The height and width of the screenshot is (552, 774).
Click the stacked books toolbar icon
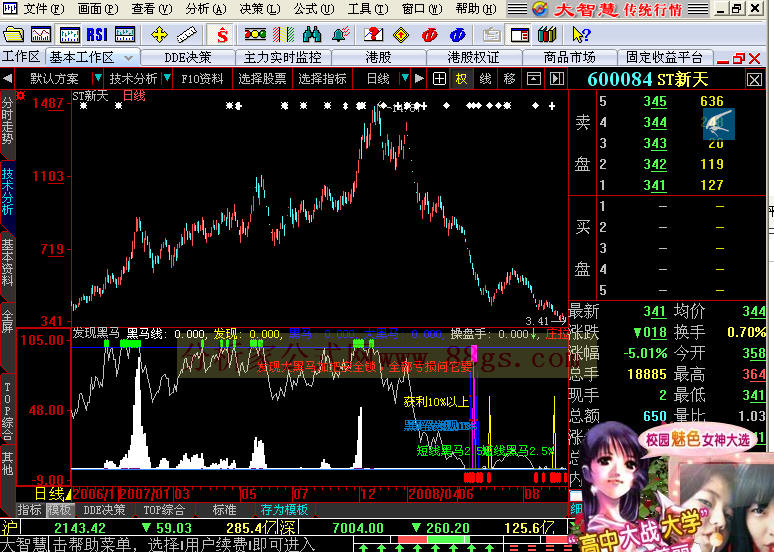547,35
